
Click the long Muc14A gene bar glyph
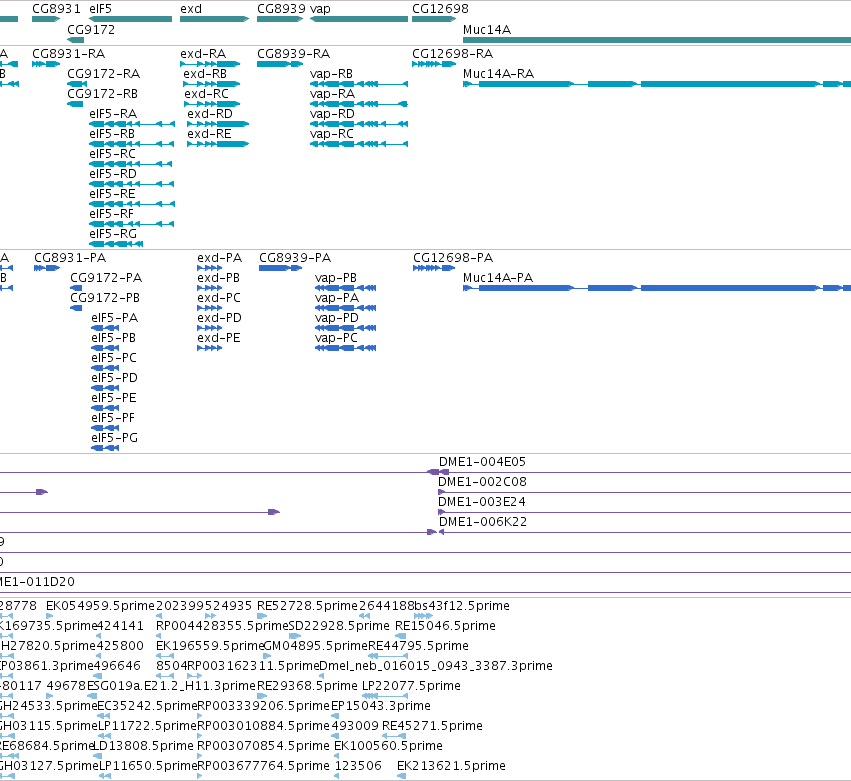(657, 40)
